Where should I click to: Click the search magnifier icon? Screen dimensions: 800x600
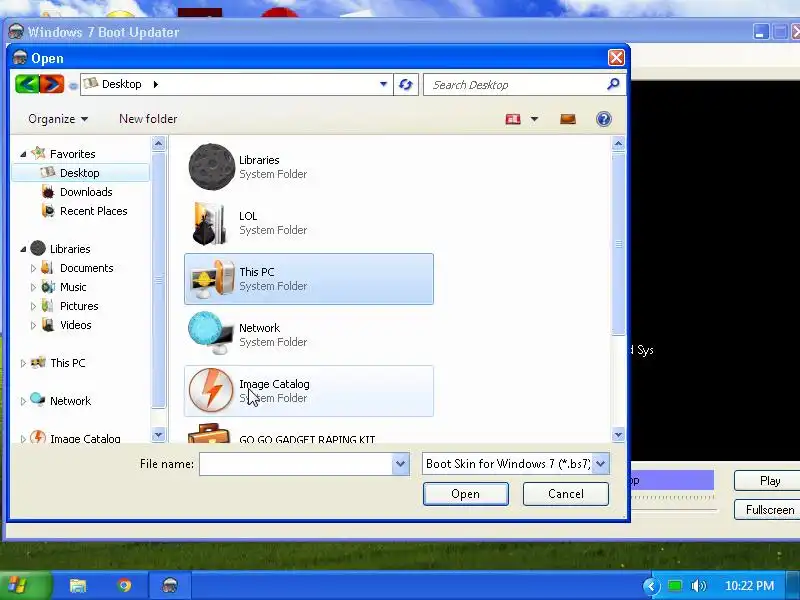pos(613,84)
